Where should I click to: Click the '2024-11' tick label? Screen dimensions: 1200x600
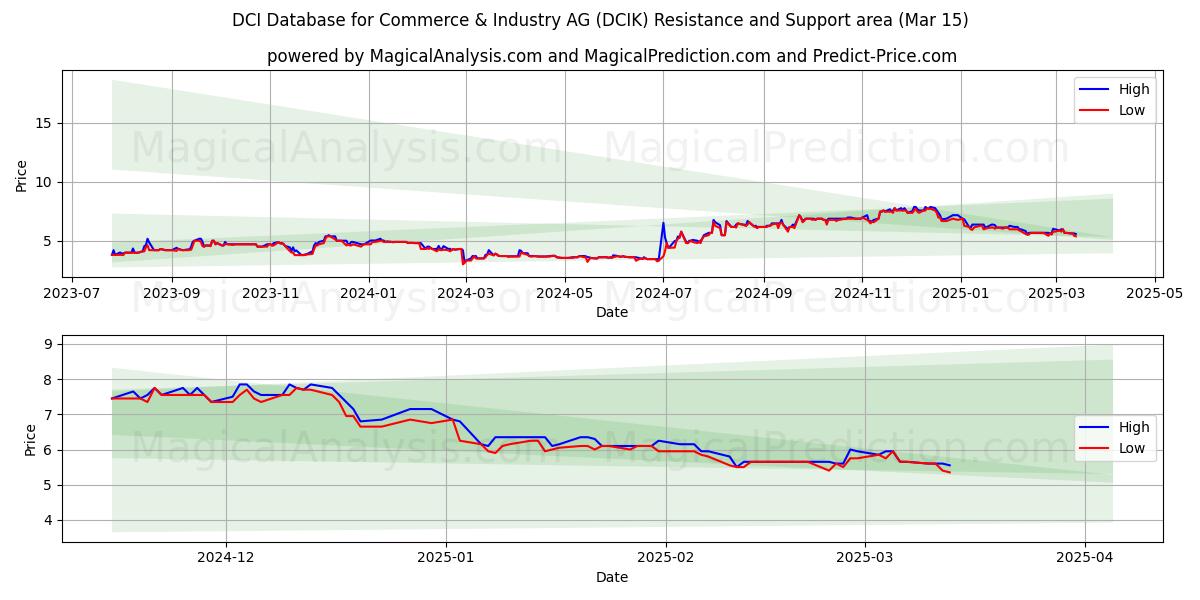click(861, 293)
